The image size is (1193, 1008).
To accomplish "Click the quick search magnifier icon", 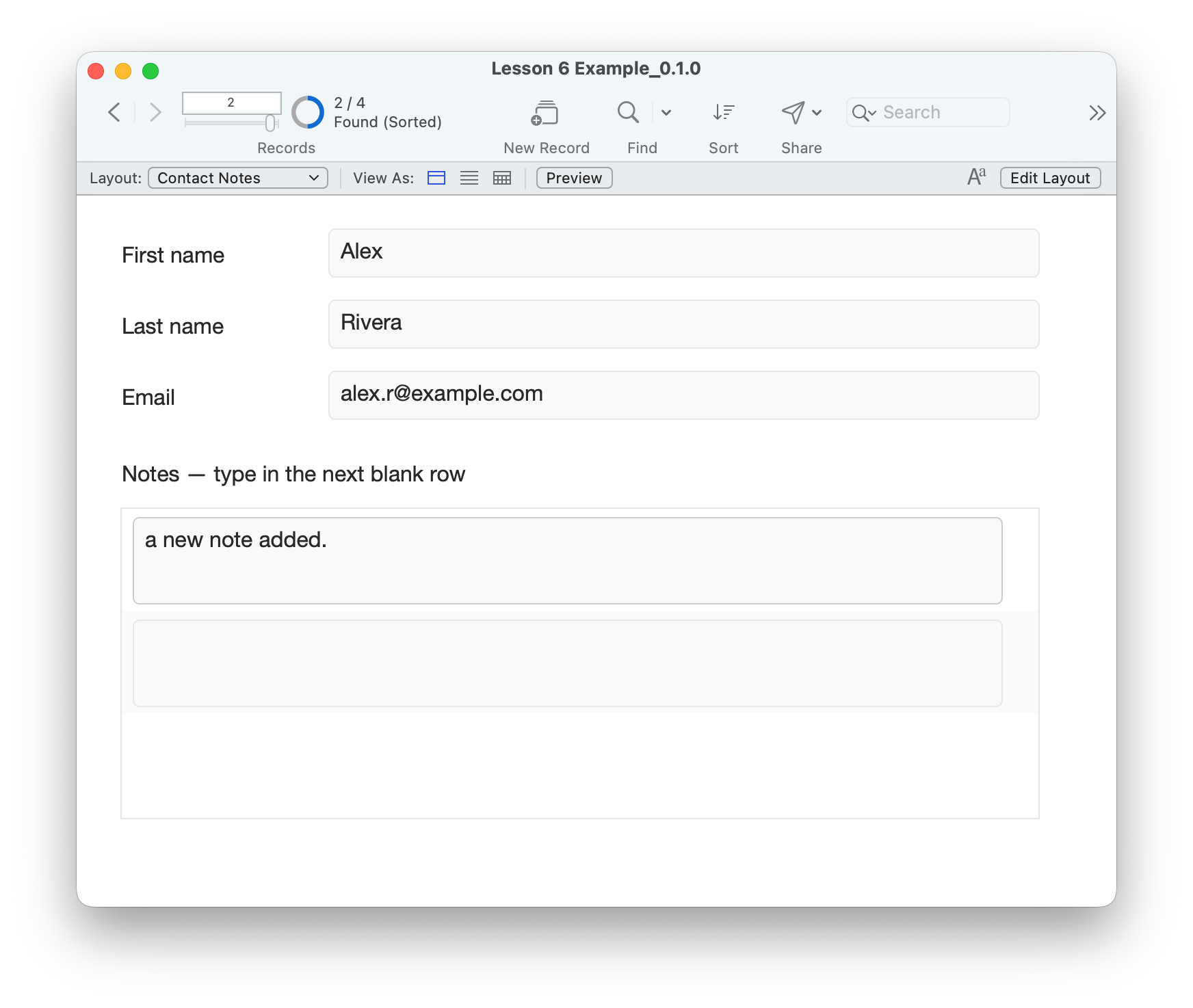I will [864, 113].
